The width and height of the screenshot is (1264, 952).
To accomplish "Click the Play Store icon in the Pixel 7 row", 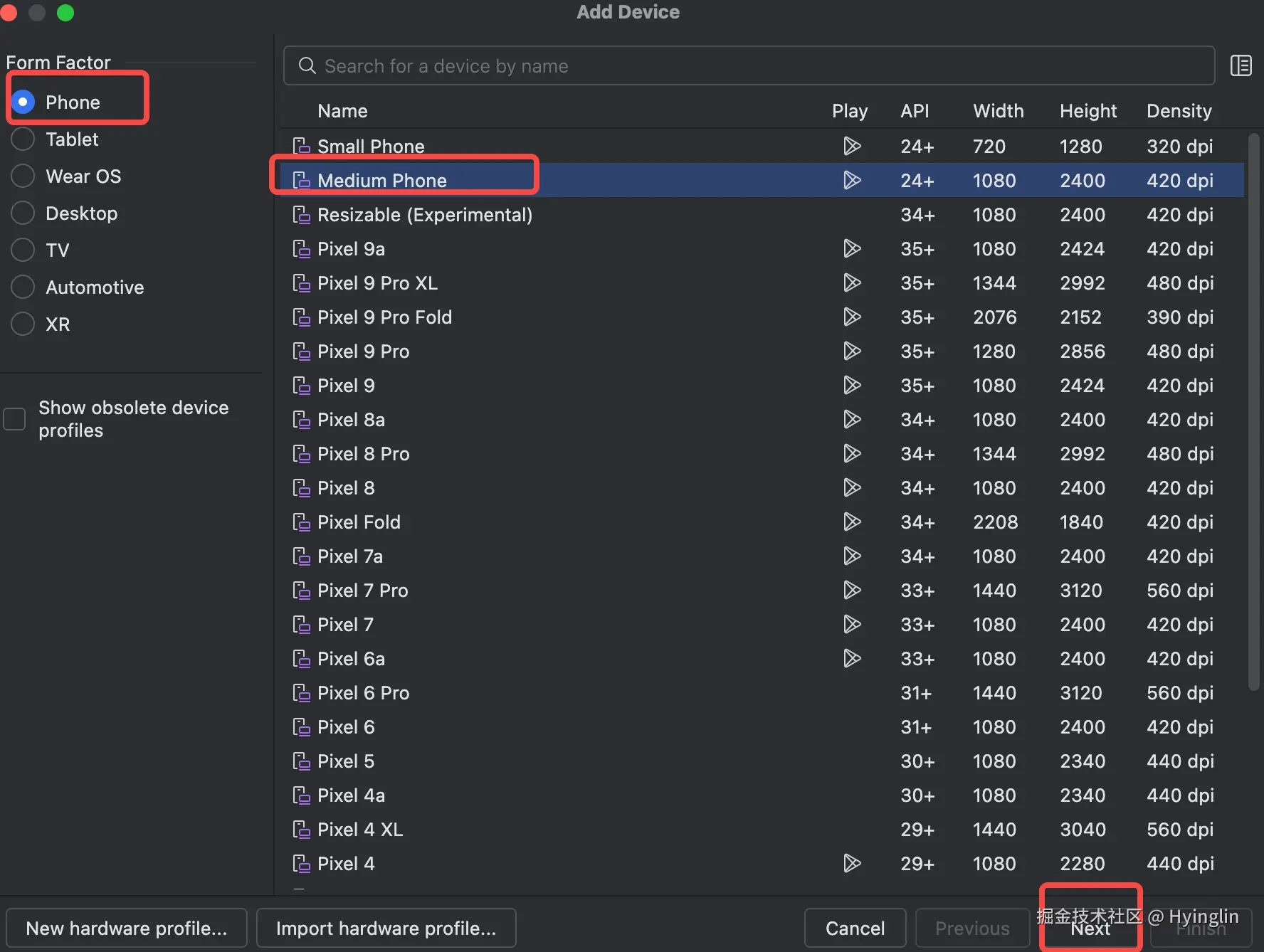I will point(851,624).
